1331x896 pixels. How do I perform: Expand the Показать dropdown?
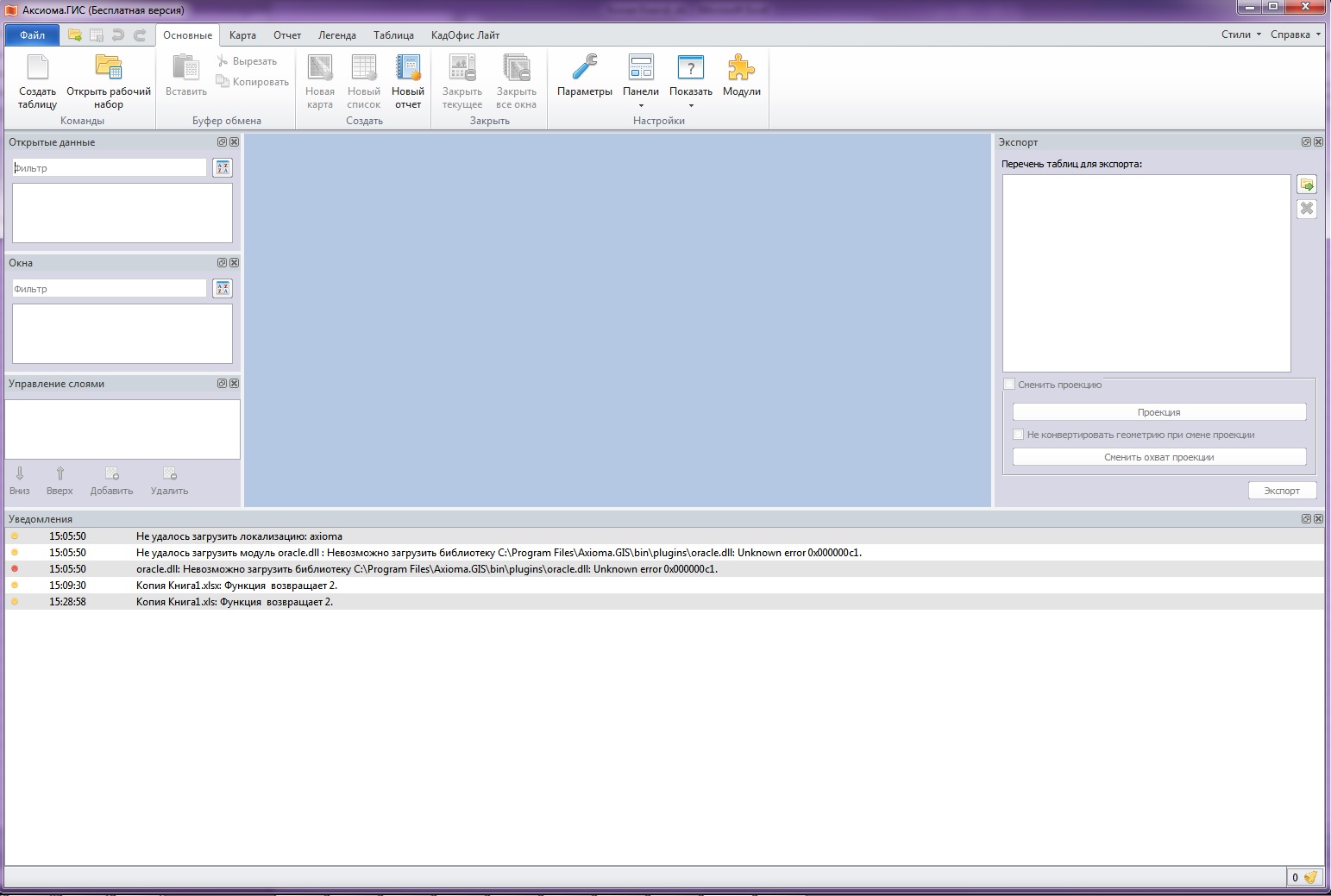[x=691, y=106]
